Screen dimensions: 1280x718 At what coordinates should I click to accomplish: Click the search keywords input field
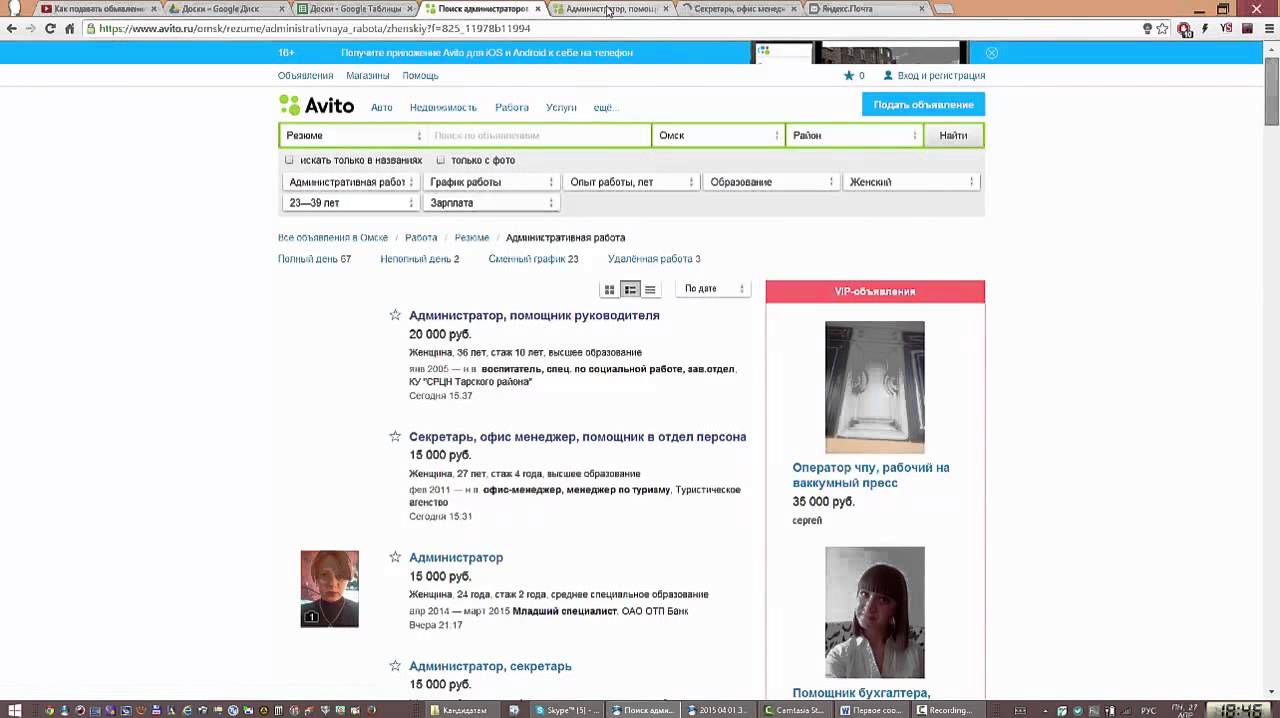[540, 135]
